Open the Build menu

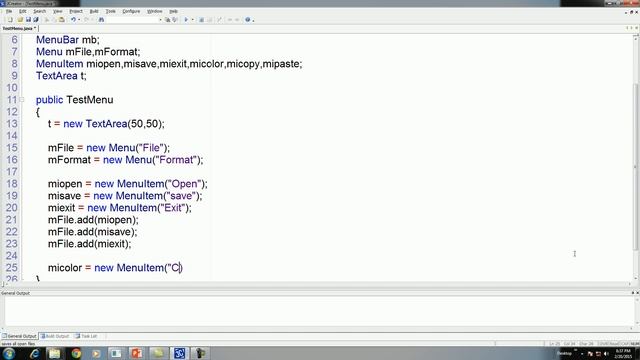point(94,11)
